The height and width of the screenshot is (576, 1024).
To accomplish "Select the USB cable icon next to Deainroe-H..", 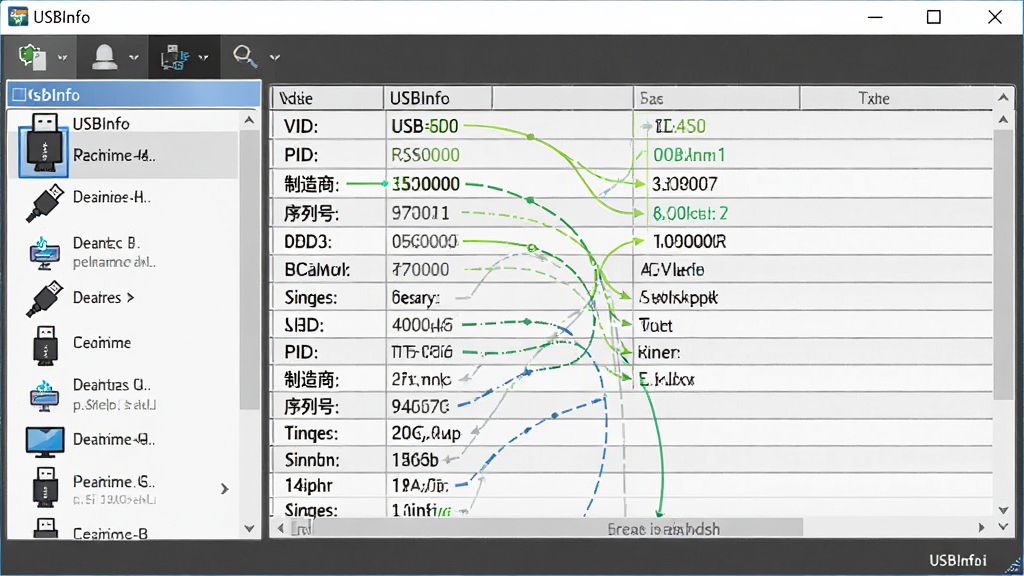I will pos(45,203).
